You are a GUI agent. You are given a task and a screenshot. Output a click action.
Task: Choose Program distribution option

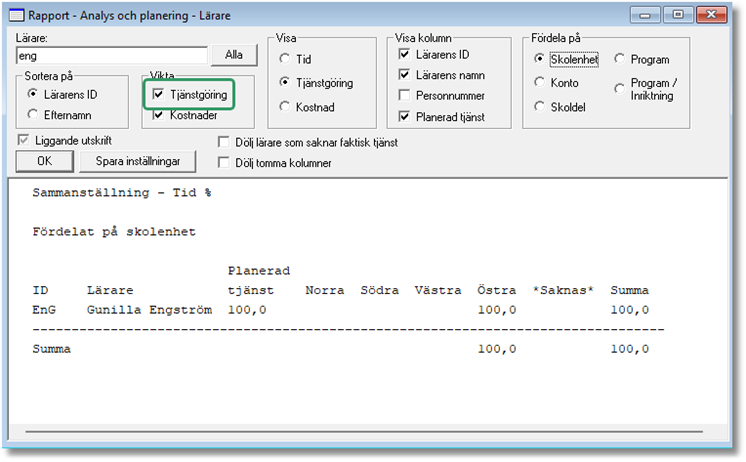(x=620, y=60)
